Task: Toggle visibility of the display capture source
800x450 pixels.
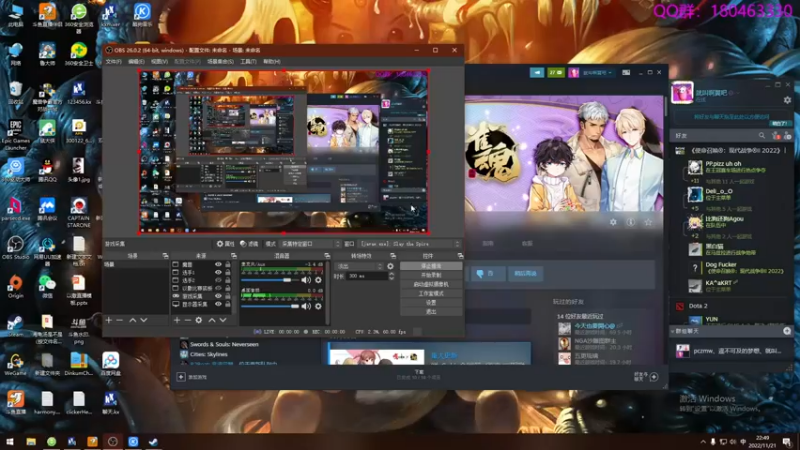Action: [218, 304]
